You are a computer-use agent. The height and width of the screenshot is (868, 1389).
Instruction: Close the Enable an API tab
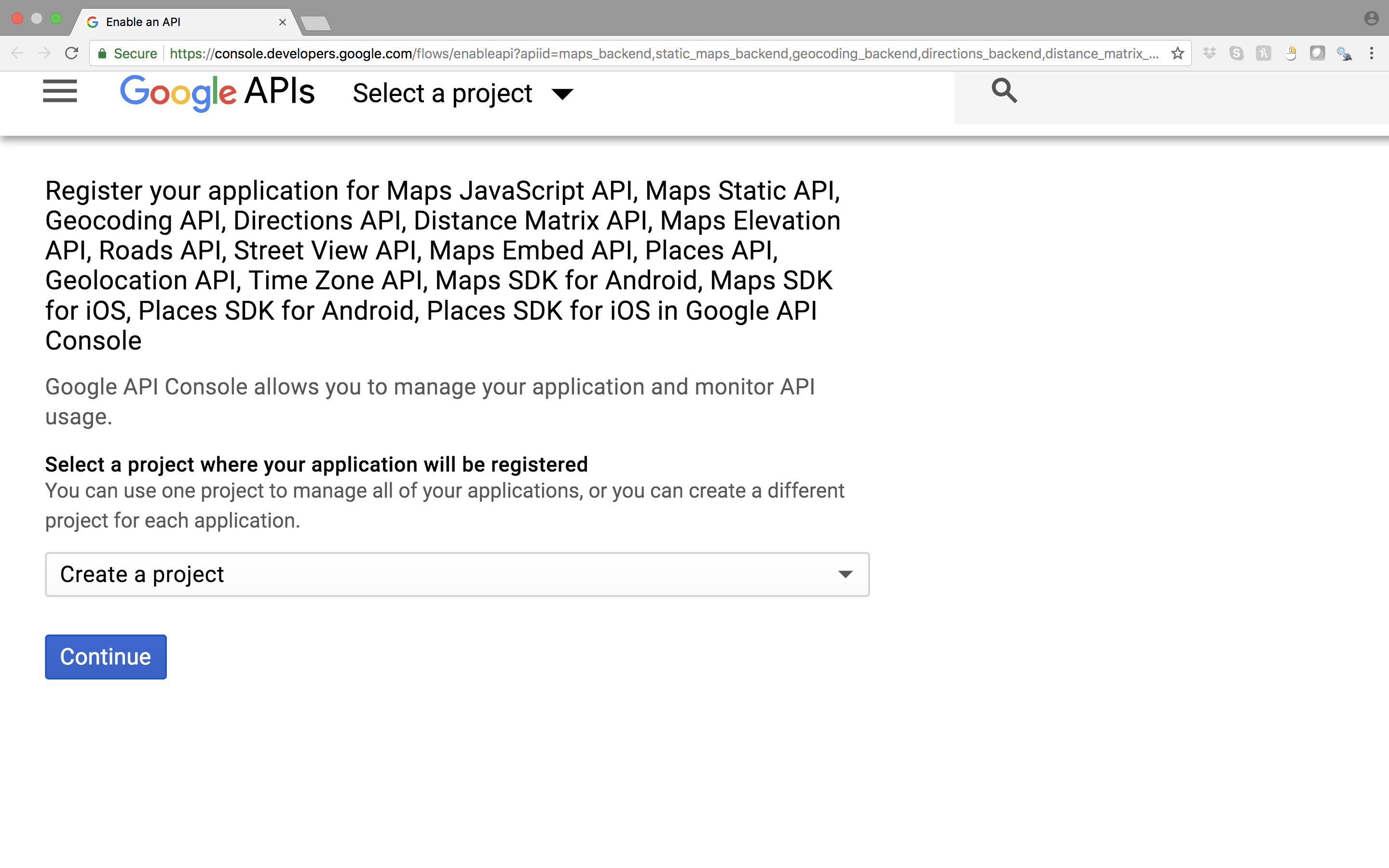283,22
